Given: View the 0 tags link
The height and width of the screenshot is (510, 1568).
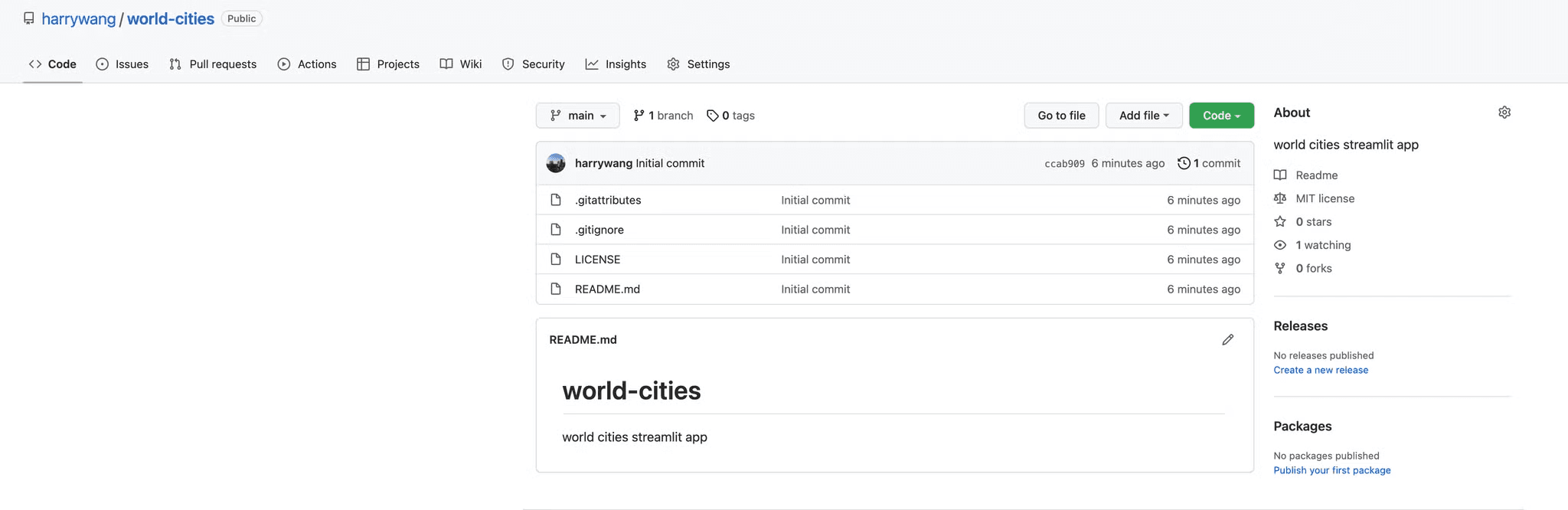Looking at the screenshot, I should (x=730, y=116).
